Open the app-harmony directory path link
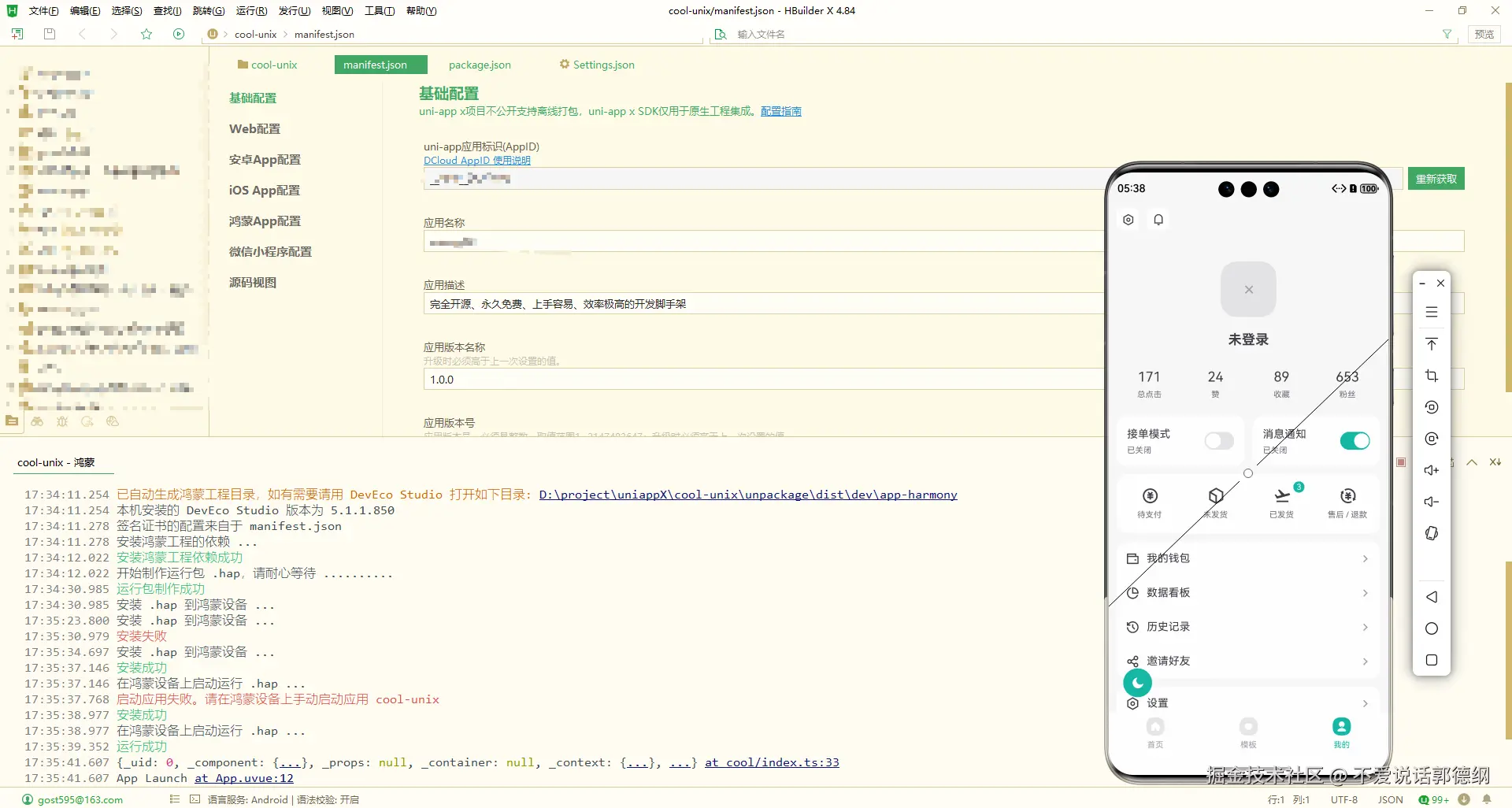 748,495
